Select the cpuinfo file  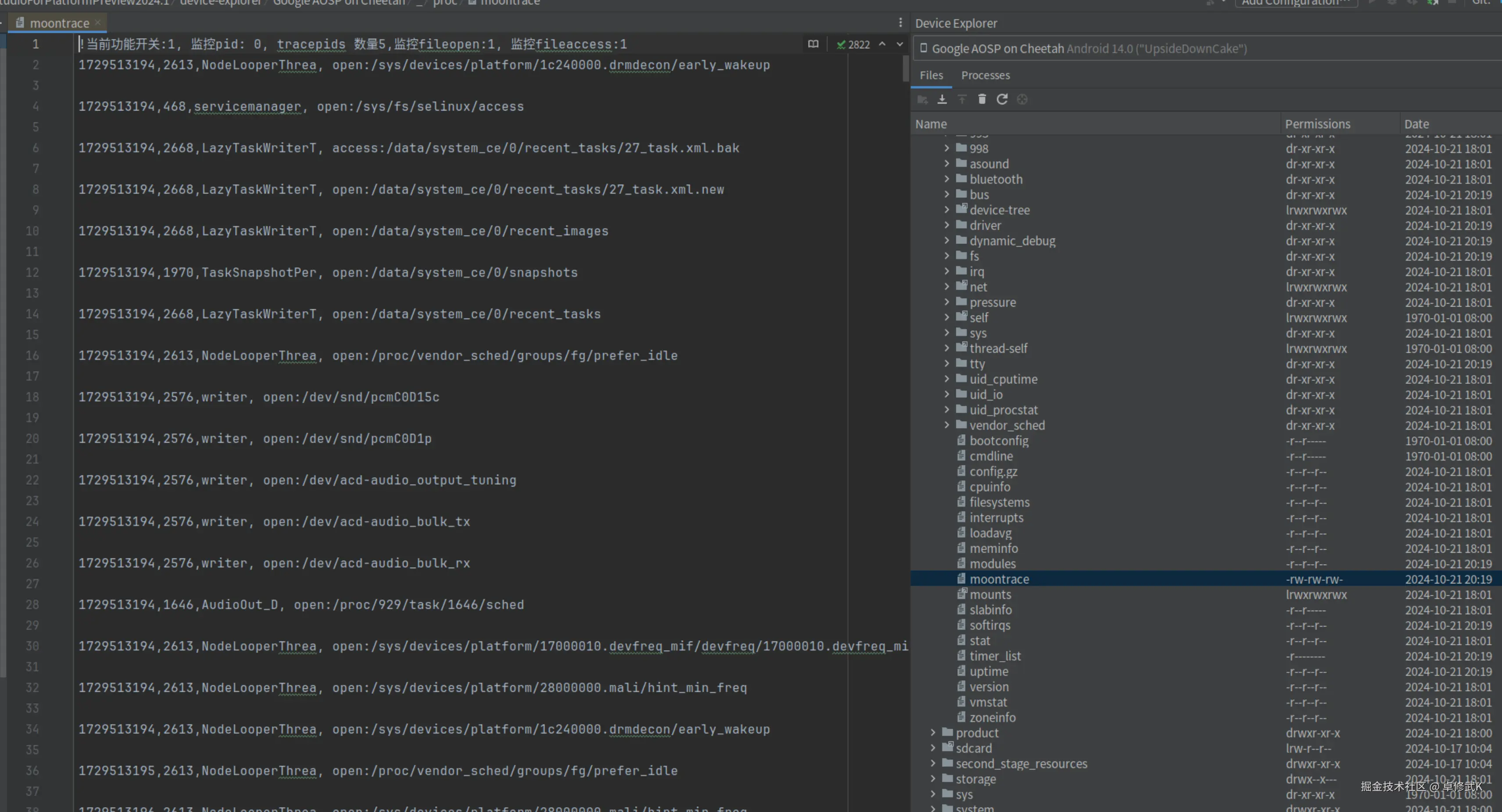point(990,487)
